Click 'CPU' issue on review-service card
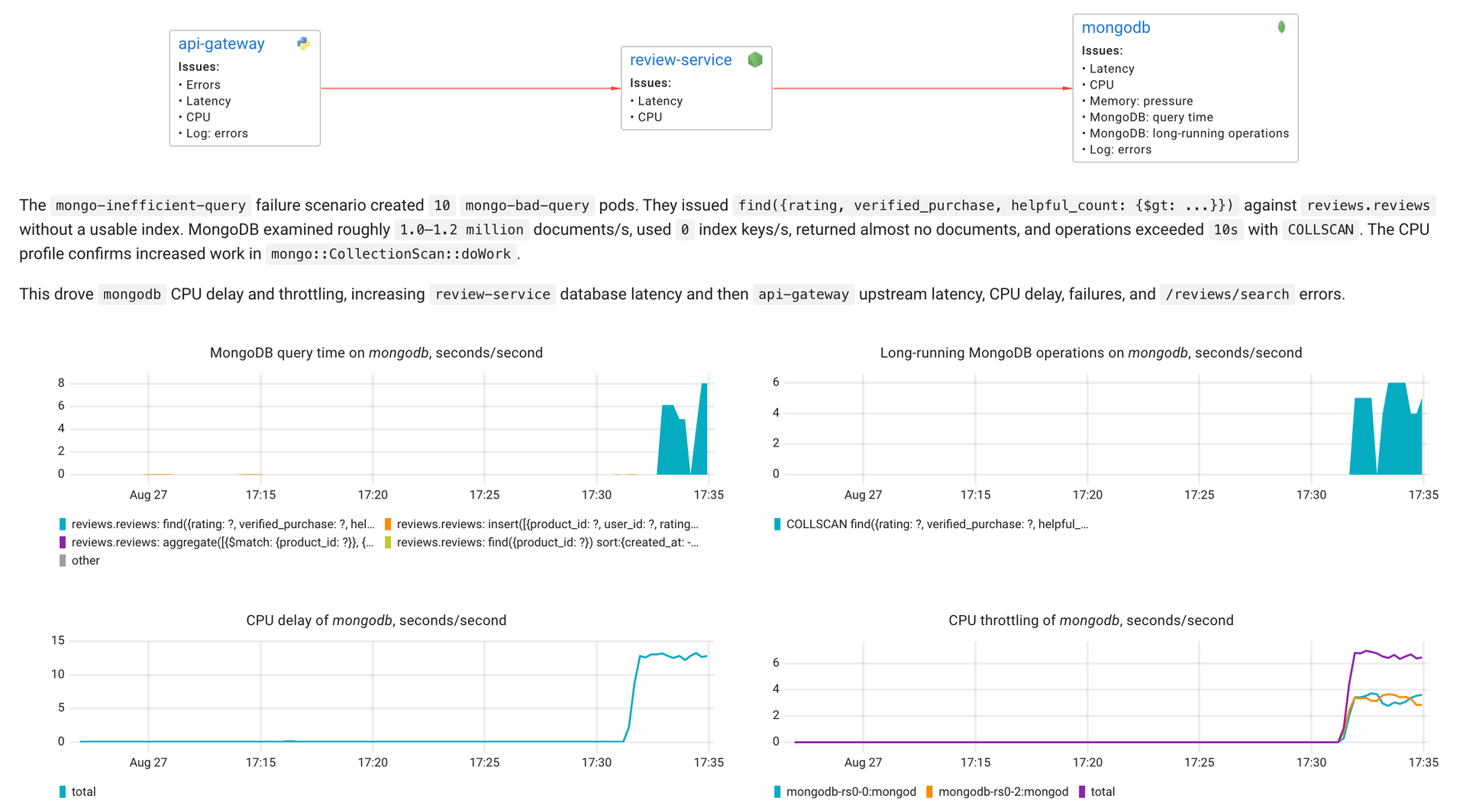 (x=650, y=118)
